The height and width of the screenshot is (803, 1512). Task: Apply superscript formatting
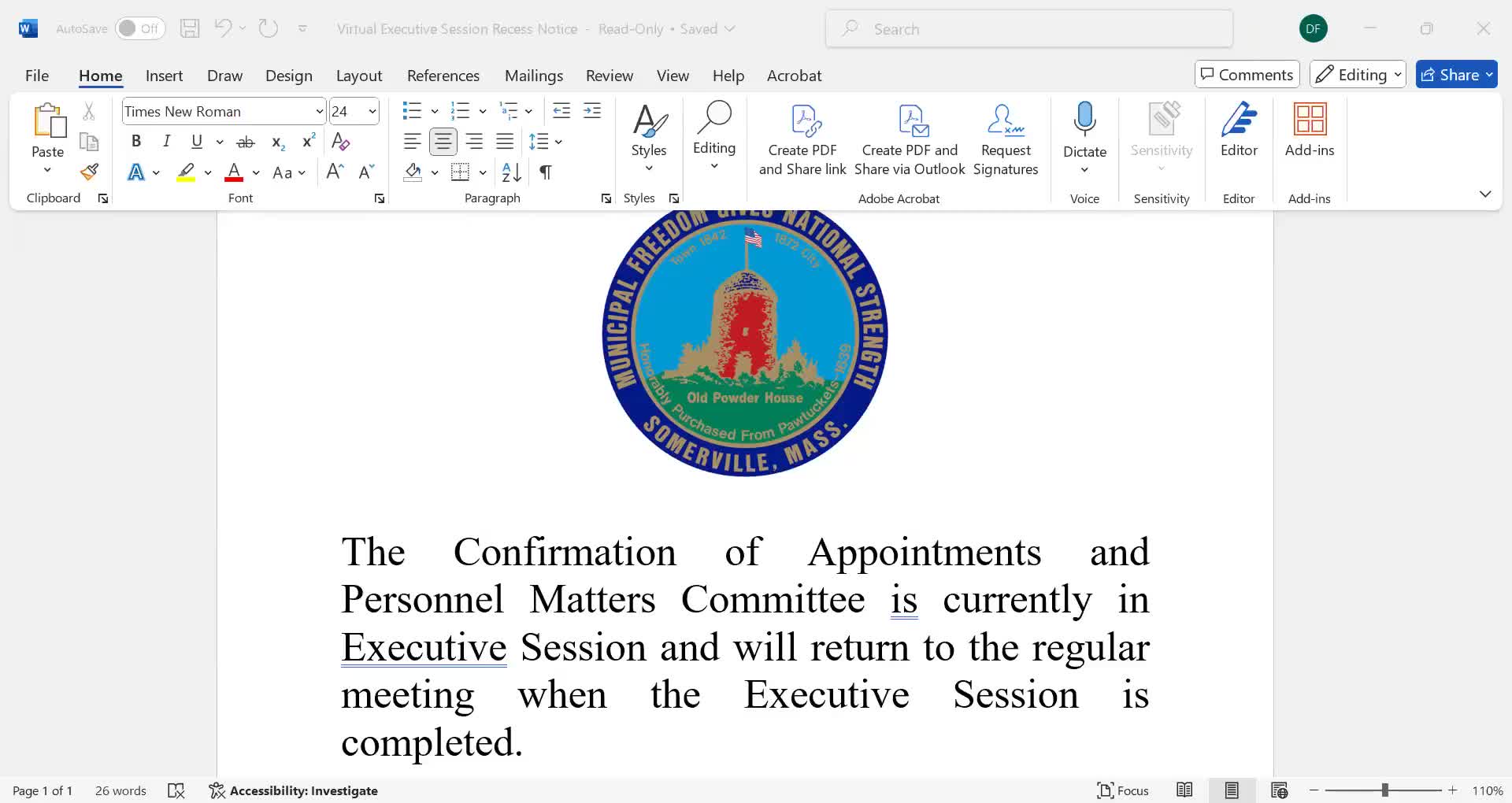[x=309, y=141]
